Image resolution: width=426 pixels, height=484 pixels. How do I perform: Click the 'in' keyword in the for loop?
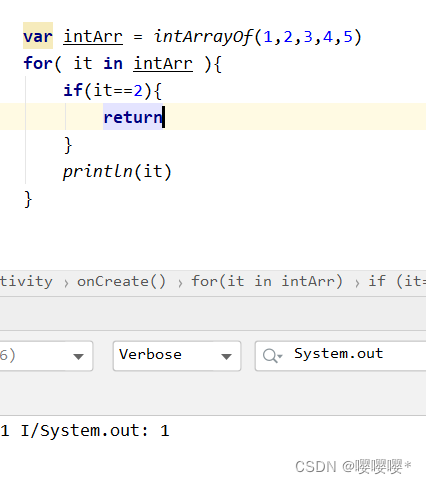(x=113, y=63)
